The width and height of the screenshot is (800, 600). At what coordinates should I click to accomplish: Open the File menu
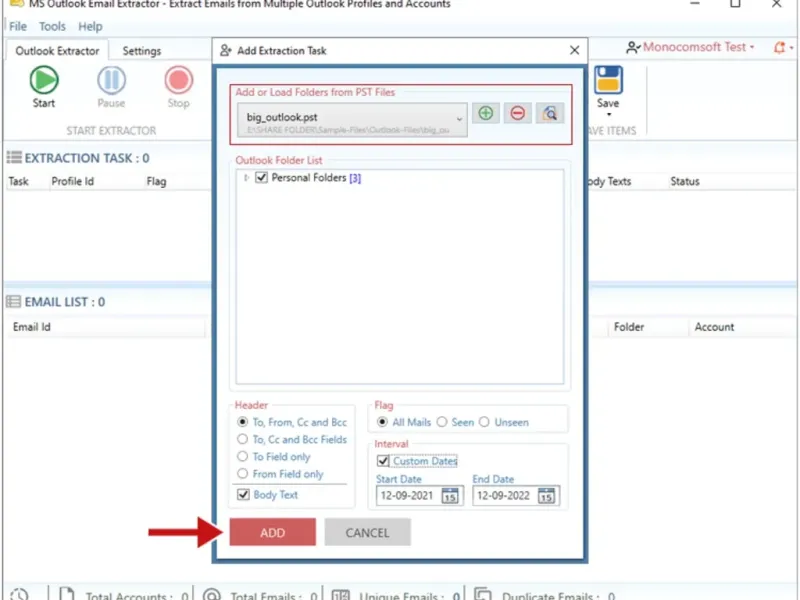point(18,27)
